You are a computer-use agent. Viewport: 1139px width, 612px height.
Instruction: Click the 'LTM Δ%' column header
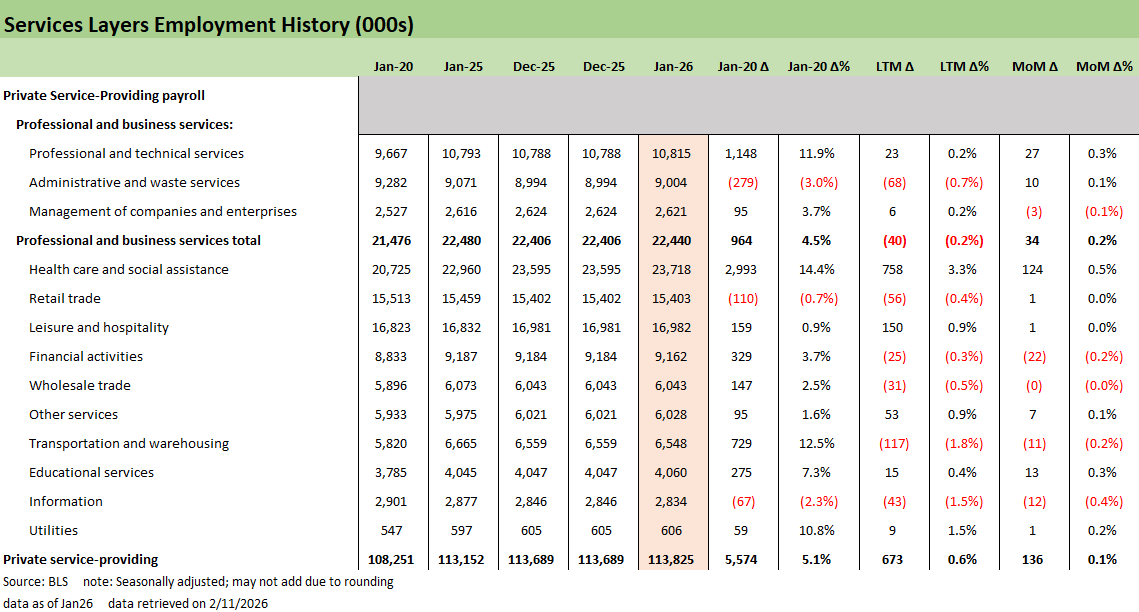(964, 66)
